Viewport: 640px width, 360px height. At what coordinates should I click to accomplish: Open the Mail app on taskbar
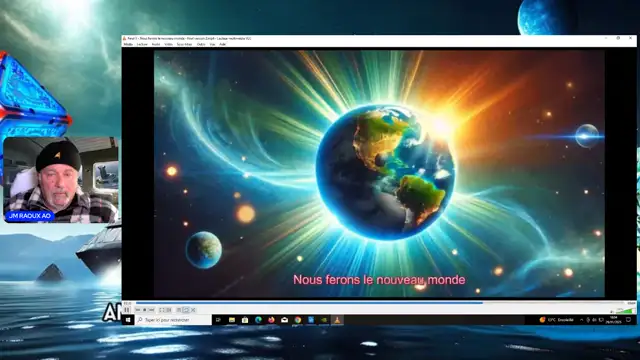(x=284, y=320)
